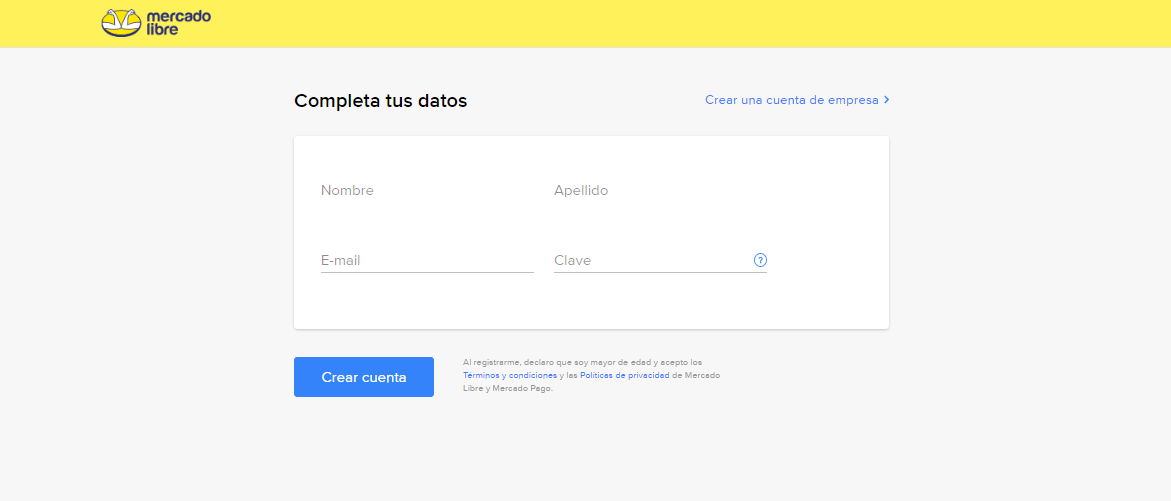Viewport: 1171px width, 501px height.
Task: Click into the E-mail field
Action: point(427,260)
